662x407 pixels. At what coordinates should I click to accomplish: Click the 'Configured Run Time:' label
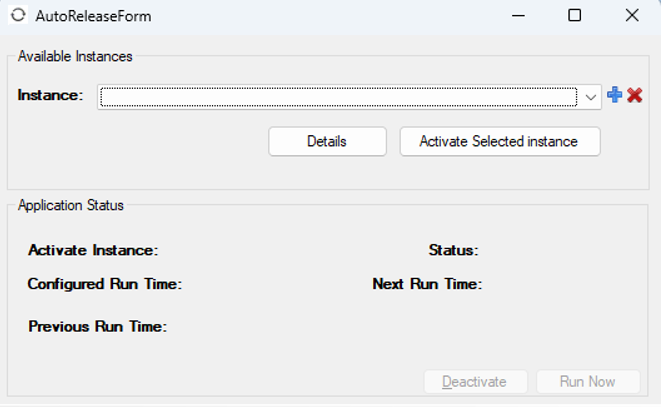pos(105,284)
